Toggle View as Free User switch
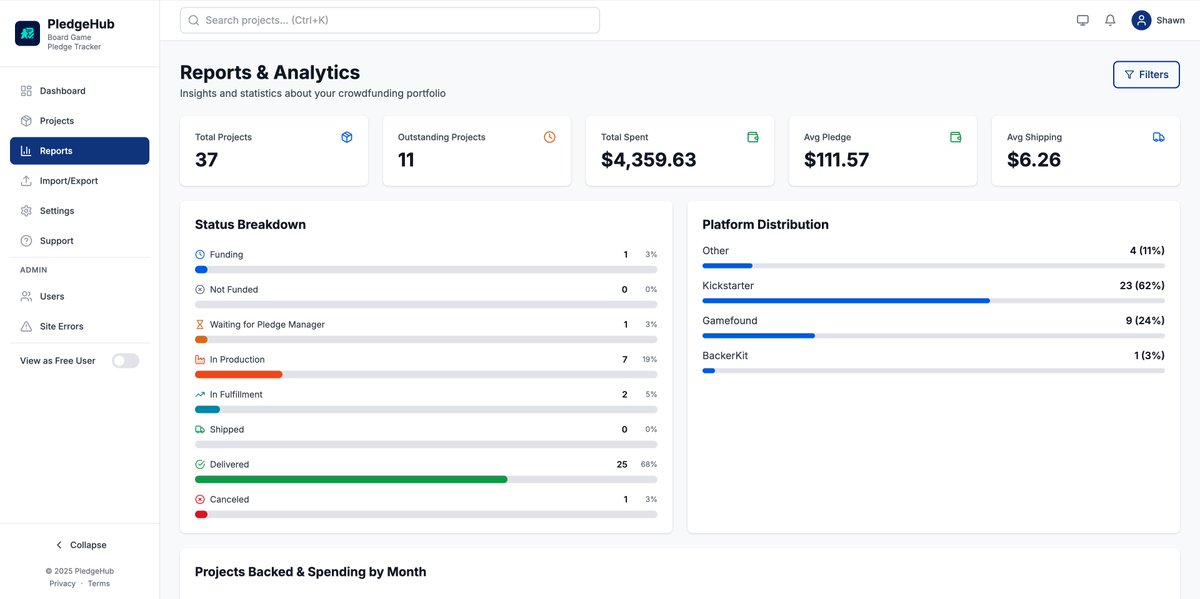Viewport: 1200px width, 599px height. click(125, 361)
